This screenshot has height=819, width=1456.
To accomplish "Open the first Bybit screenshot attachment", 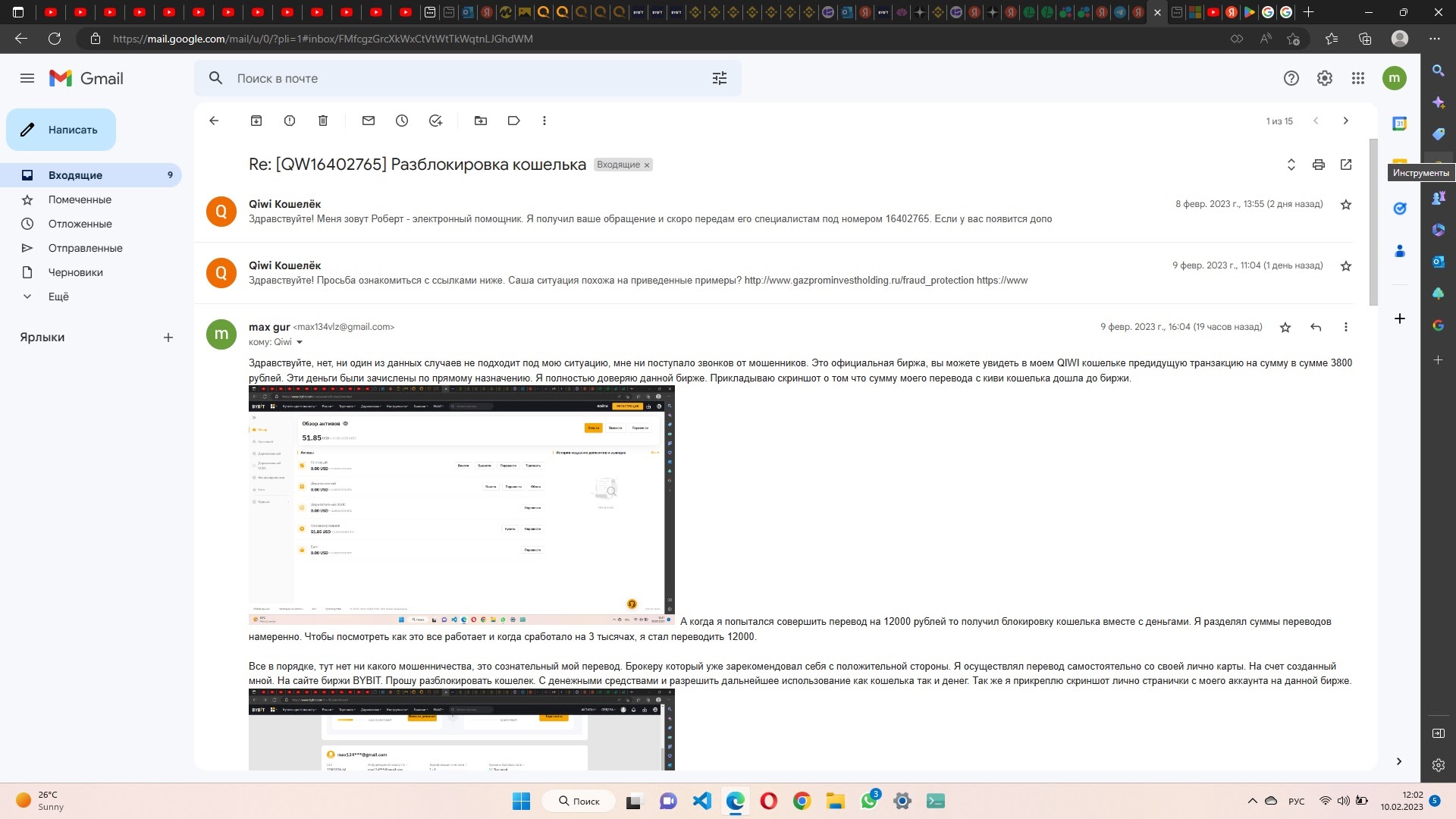I will (461, 505).
